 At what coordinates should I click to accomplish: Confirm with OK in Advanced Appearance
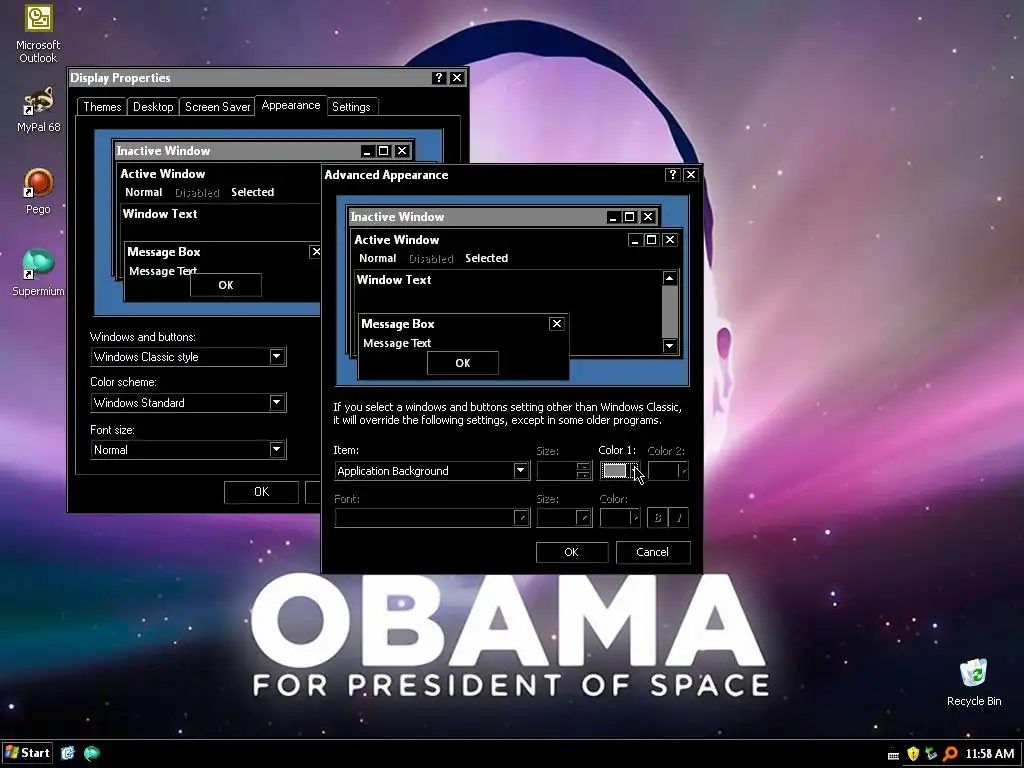pos(571,552)
